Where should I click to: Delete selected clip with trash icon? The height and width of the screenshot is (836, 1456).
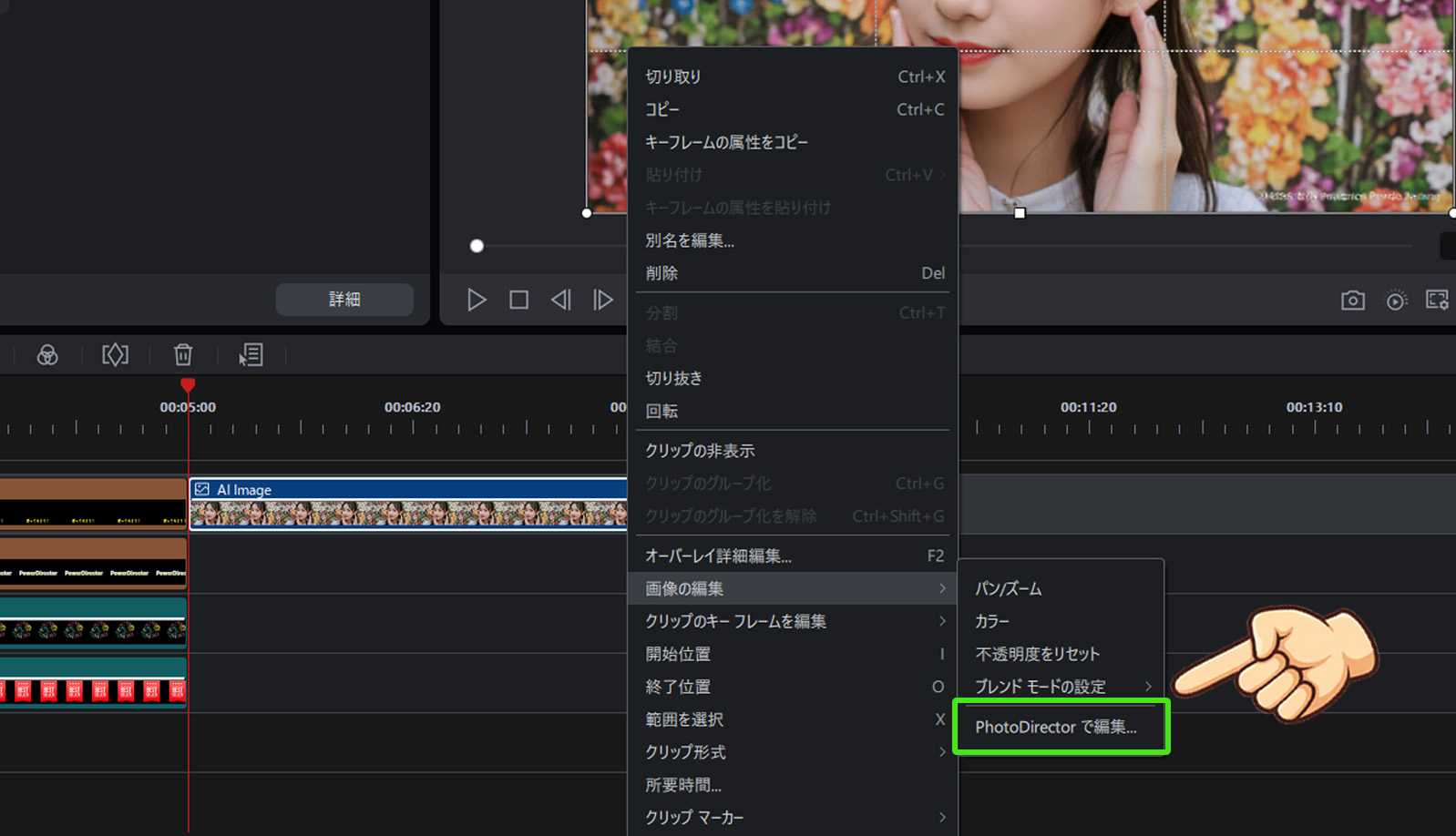[183, 354]
